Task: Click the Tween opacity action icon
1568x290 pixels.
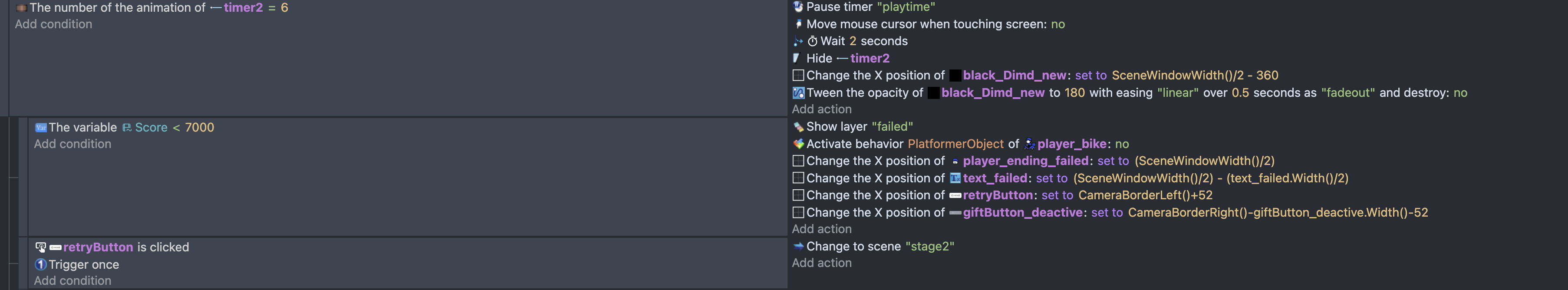Action: (x=798, y=92)
